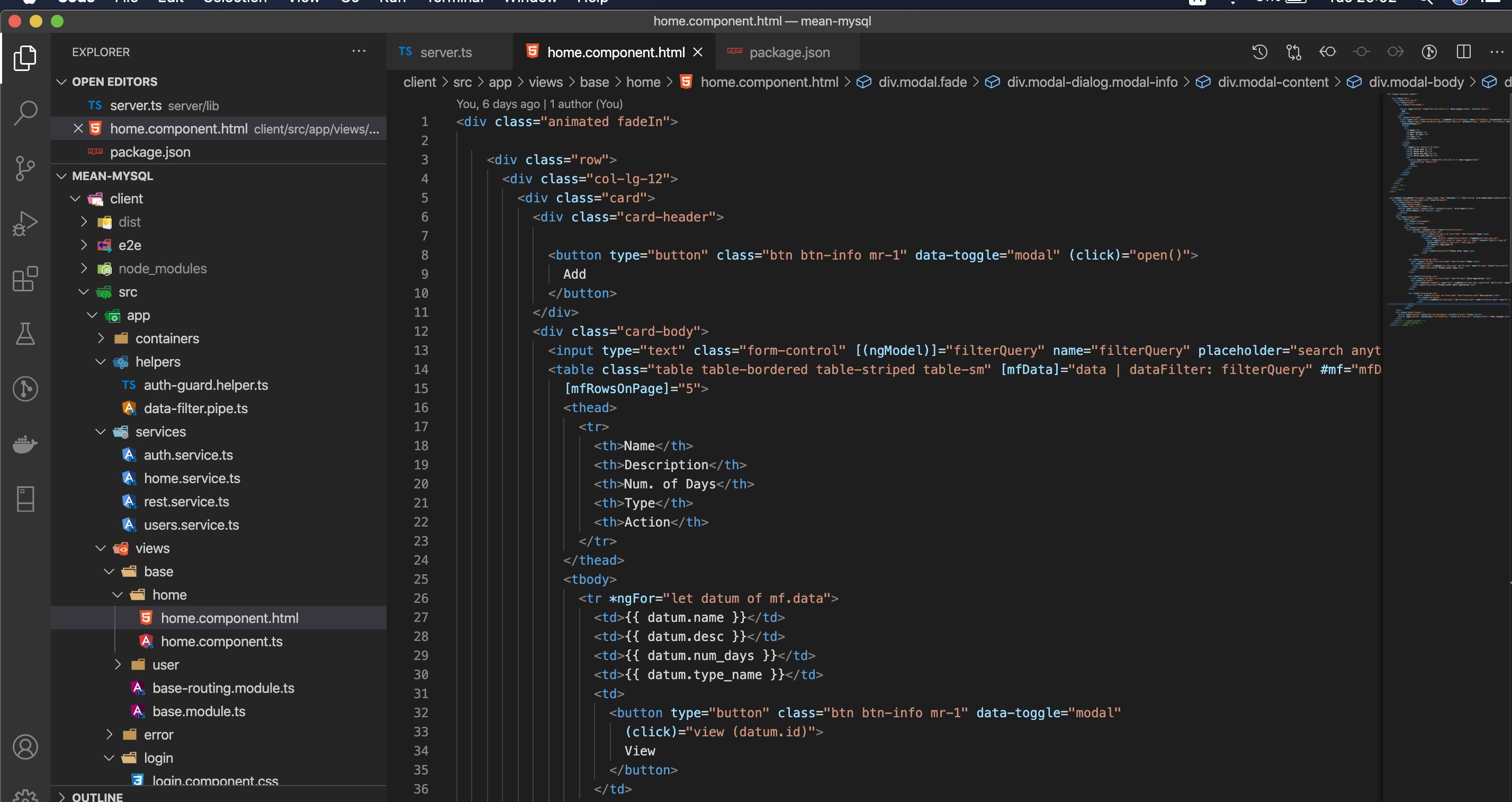Click div.modal-content breadcrumb
The width and height of the screenshot is (1512, 802).
(x=1273, y=82)
